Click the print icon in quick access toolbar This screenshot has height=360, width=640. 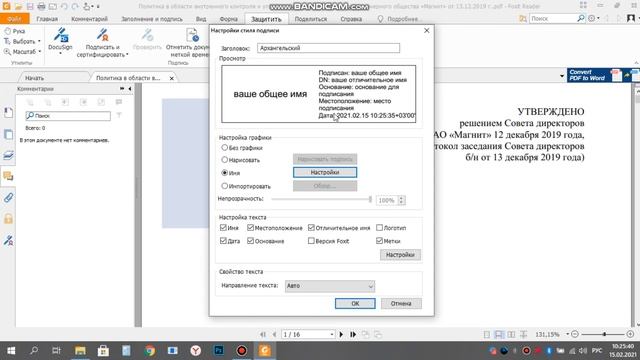[41, 7]
